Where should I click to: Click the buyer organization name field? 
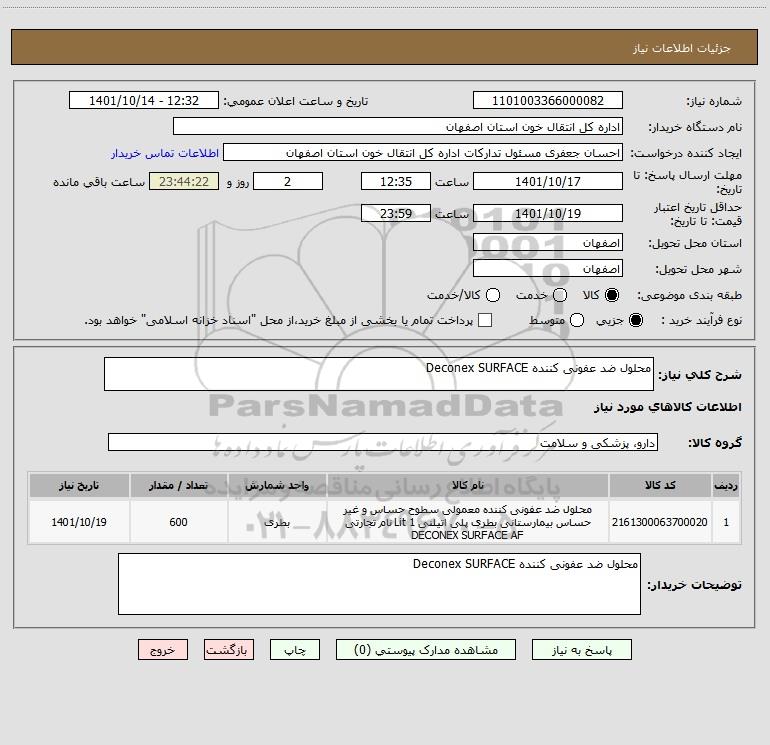point(398,126)
